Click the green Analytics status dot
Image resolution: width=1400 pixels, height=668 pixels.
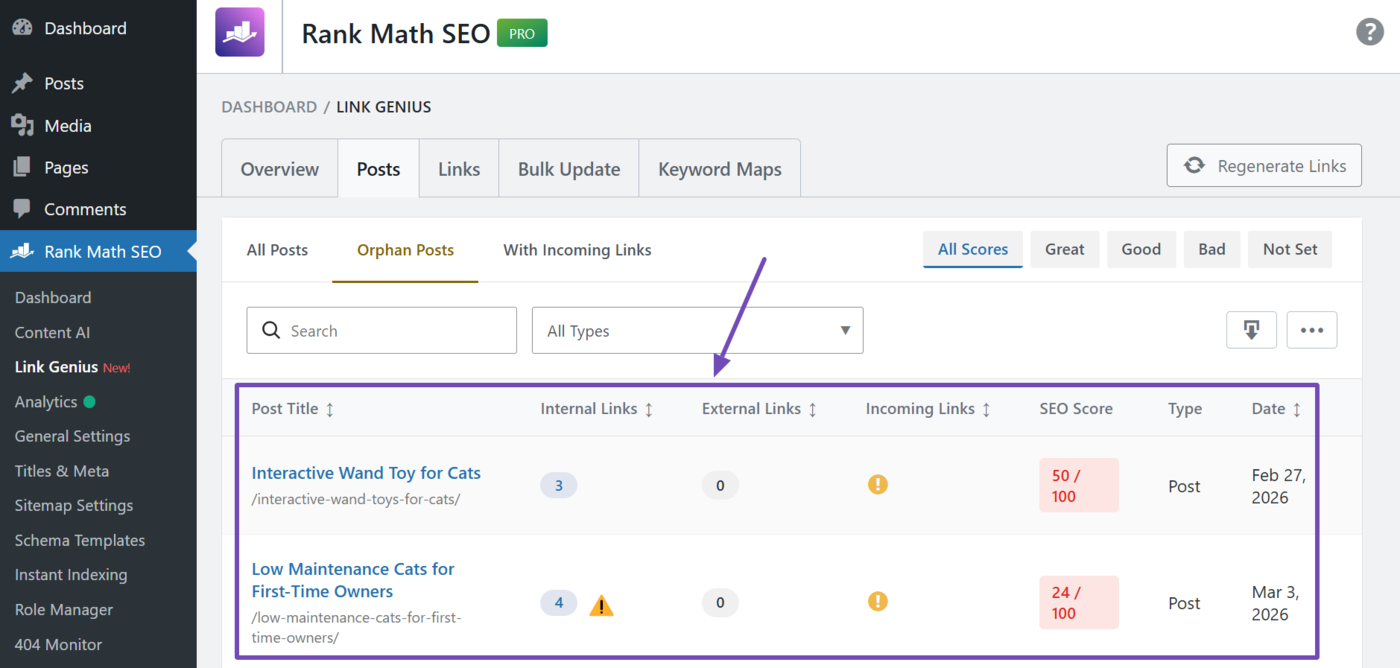[x=90, y=402]
